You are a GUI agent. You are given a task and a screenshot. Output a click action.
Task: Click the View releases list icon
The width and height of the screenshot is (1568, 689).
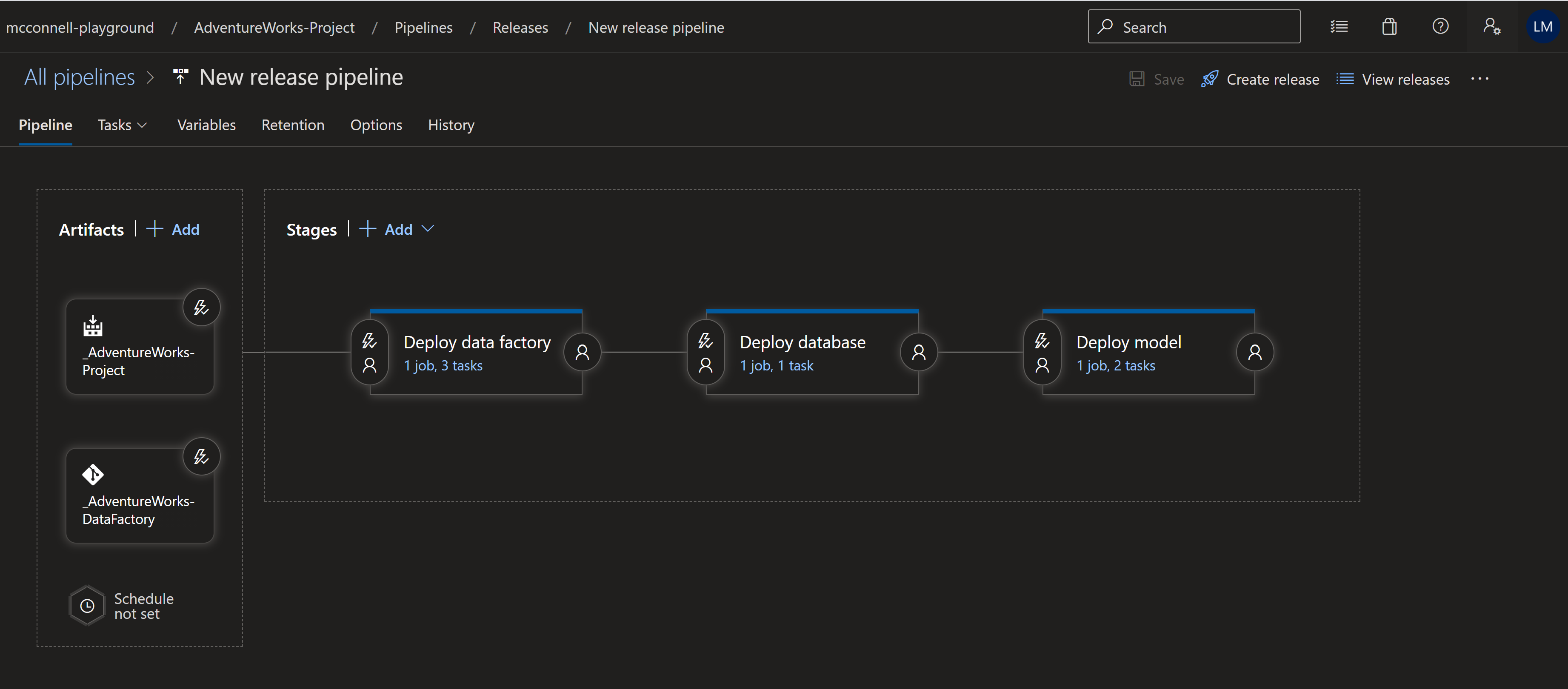(x=1345, y=79)
